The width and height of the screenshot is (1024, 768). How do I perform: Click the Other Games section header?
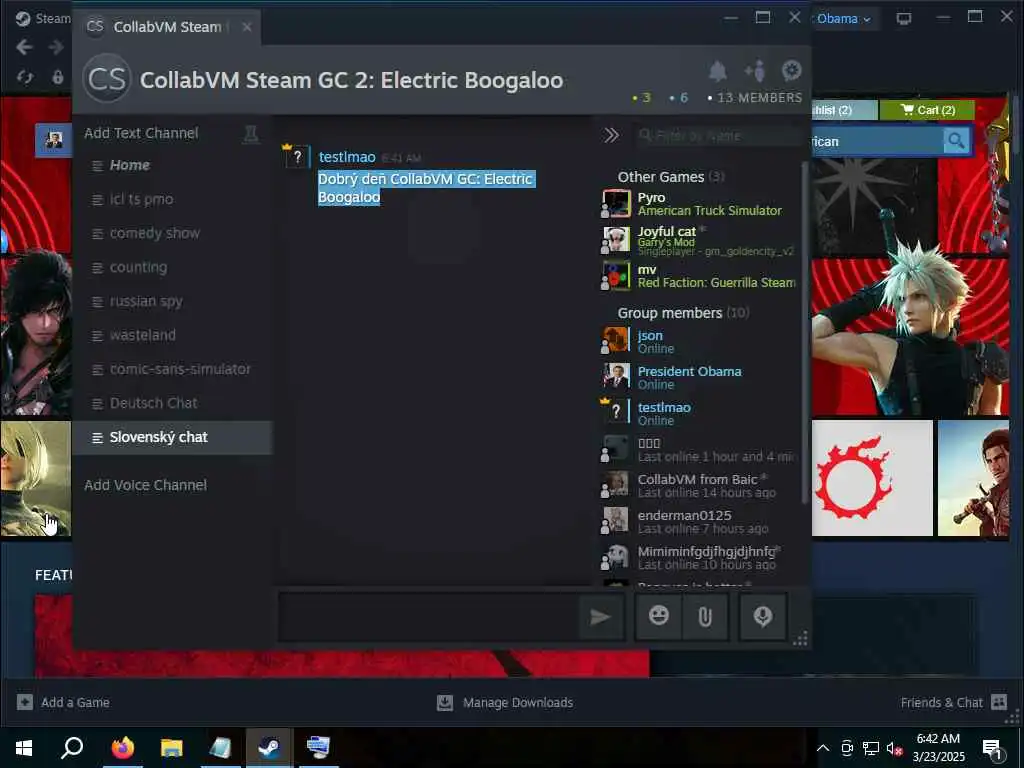coord(671,177)
